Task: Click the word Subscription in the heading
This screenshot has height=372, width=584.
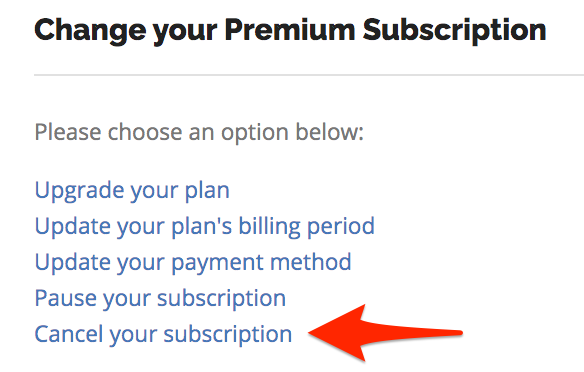Action: point(454,31)
